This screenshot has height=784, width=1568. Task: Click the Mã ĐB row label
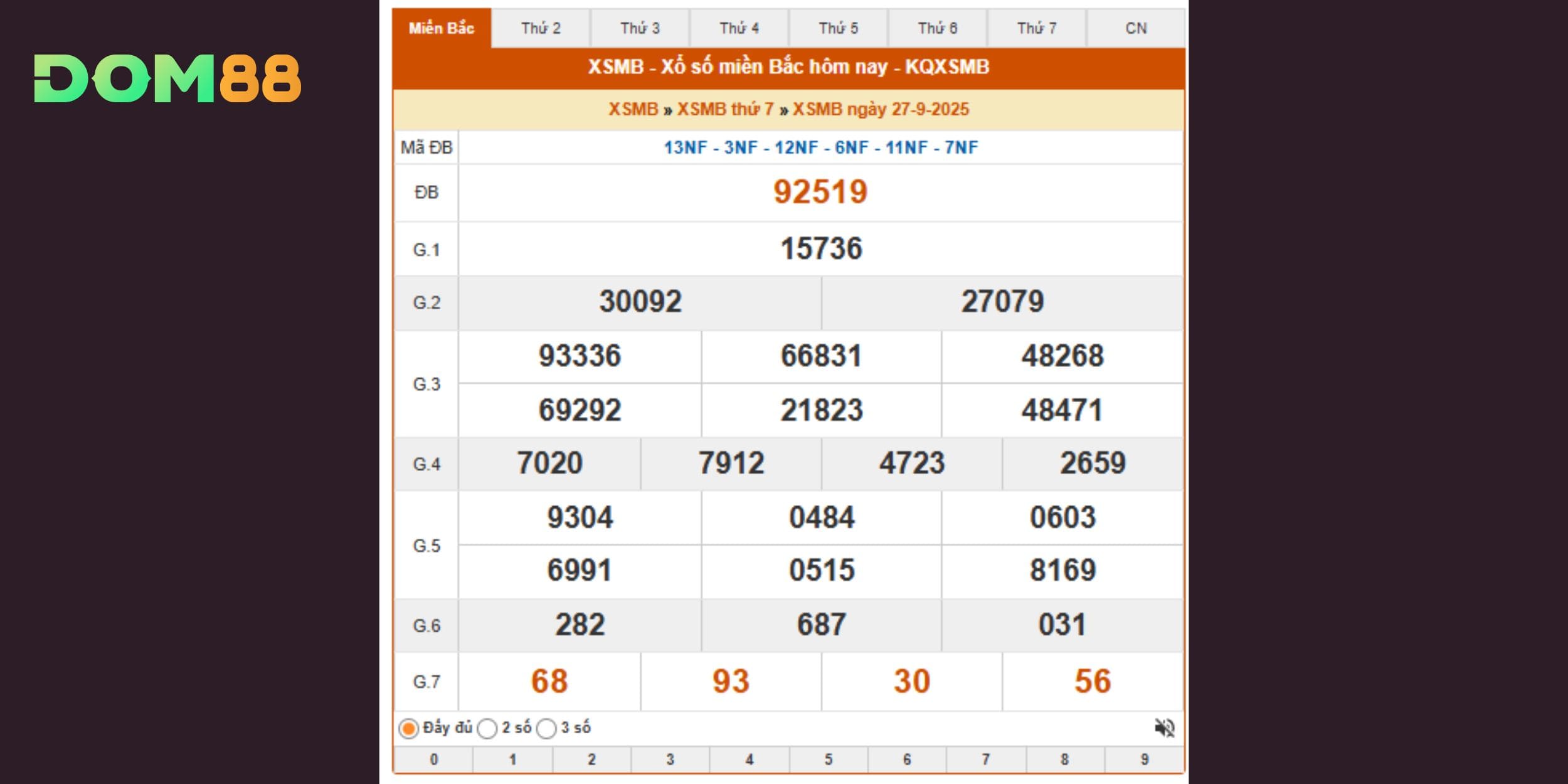pos(426,148)
